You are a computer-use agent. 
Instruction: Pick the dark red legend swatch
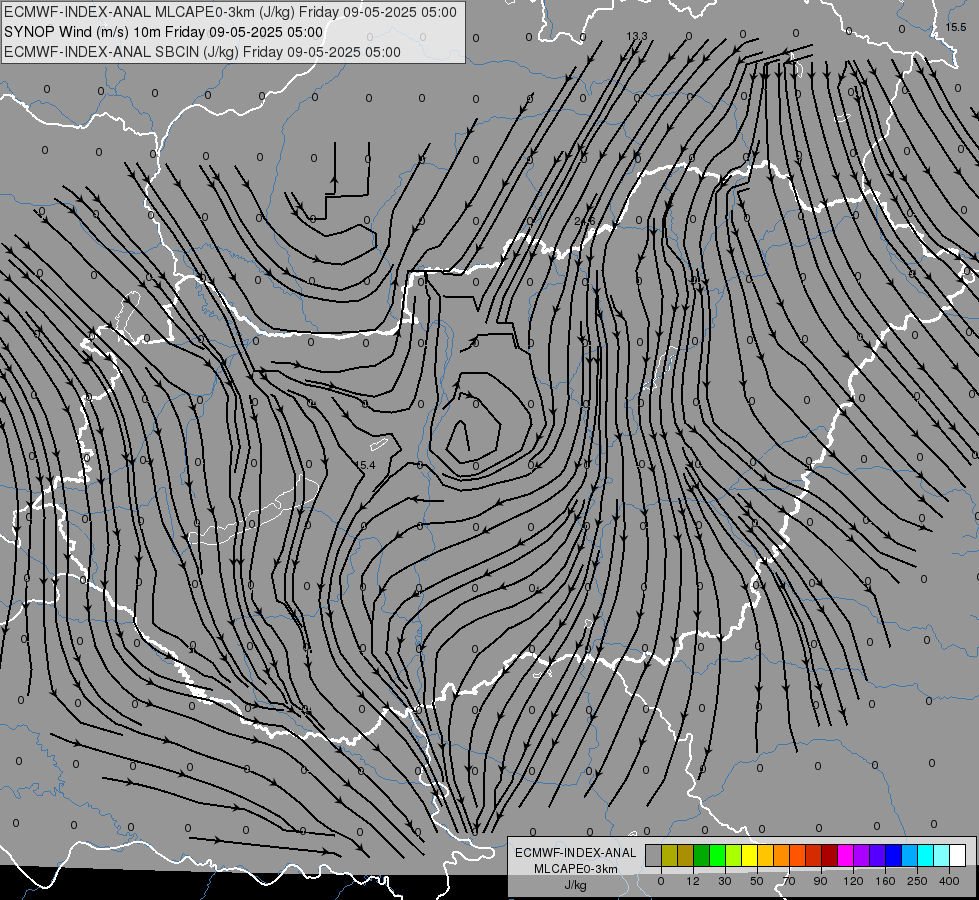click(x=829, y=856)
